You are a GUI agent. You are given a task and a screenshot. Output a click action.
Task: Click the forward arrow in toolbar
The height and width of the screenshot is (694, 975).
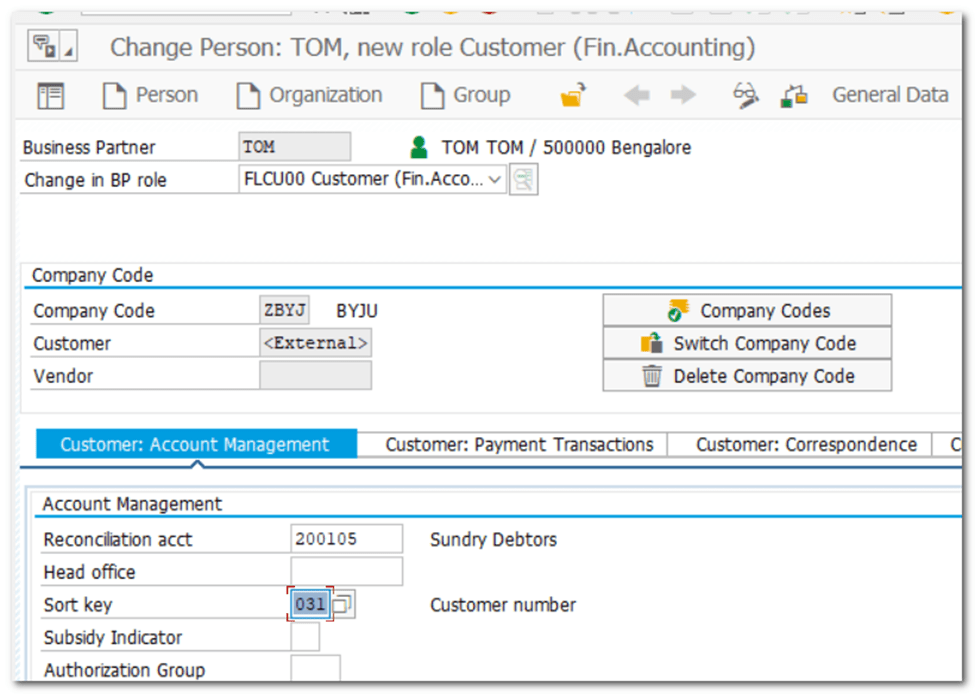point(683,96)
